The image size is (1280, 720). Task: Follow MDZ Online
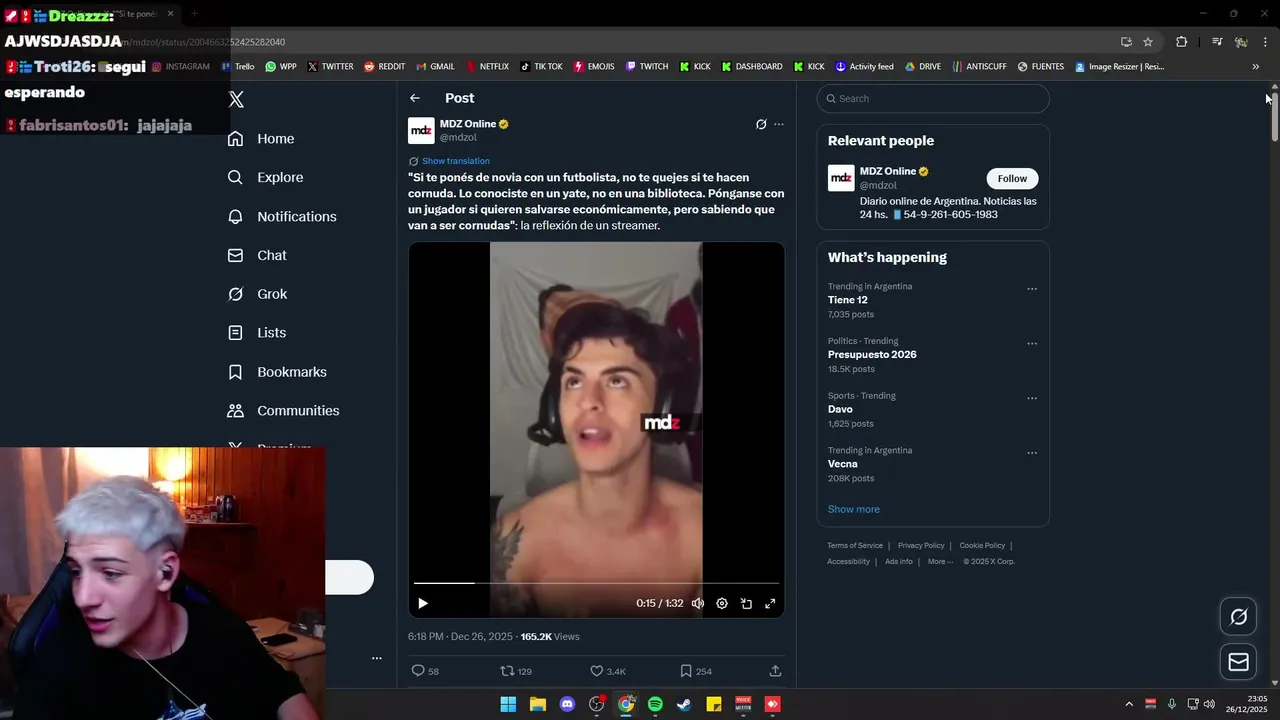tap(1012, 179)
